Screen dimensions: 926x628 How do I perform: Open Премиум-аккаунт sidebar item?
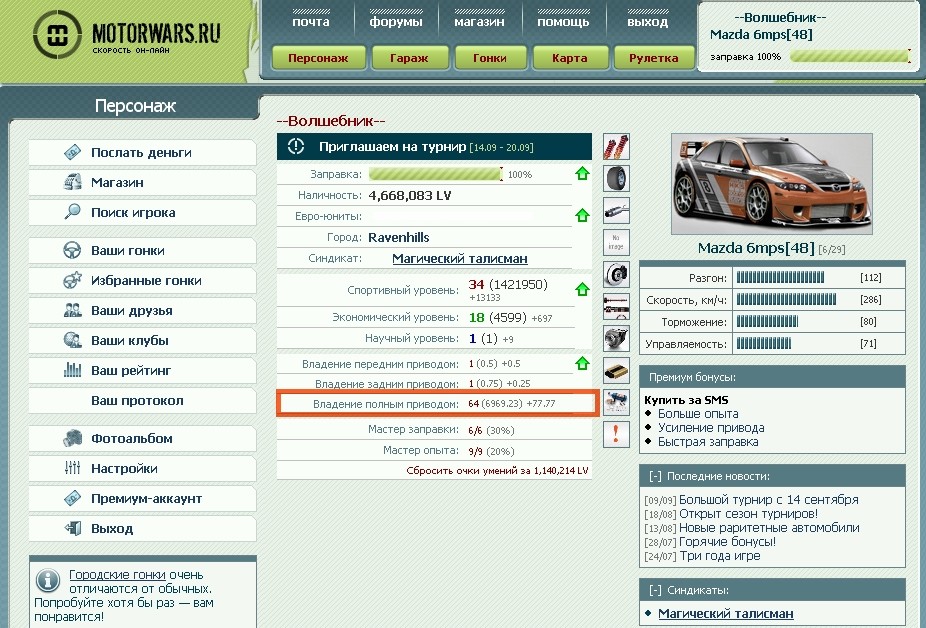(x=142, y=499)
